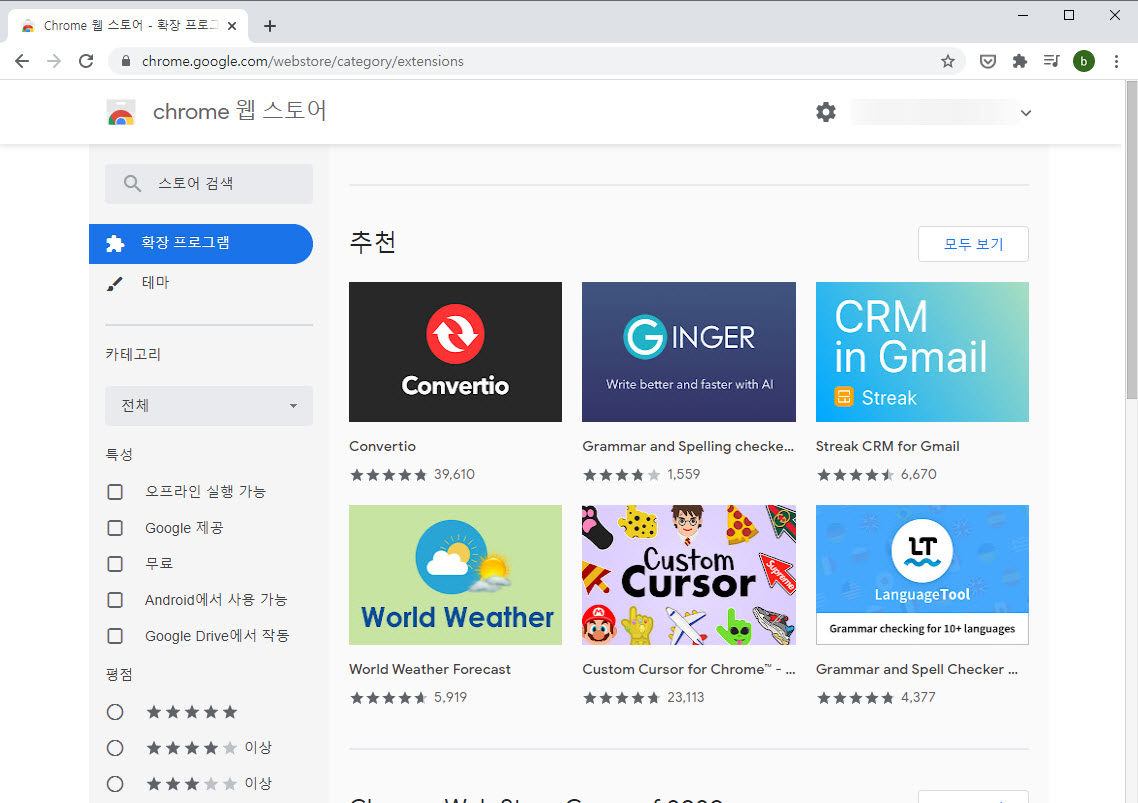Click Streak CRM for Gmail title
The height and width of the screenshot is (803, 1138).
[x=888, y=447]
